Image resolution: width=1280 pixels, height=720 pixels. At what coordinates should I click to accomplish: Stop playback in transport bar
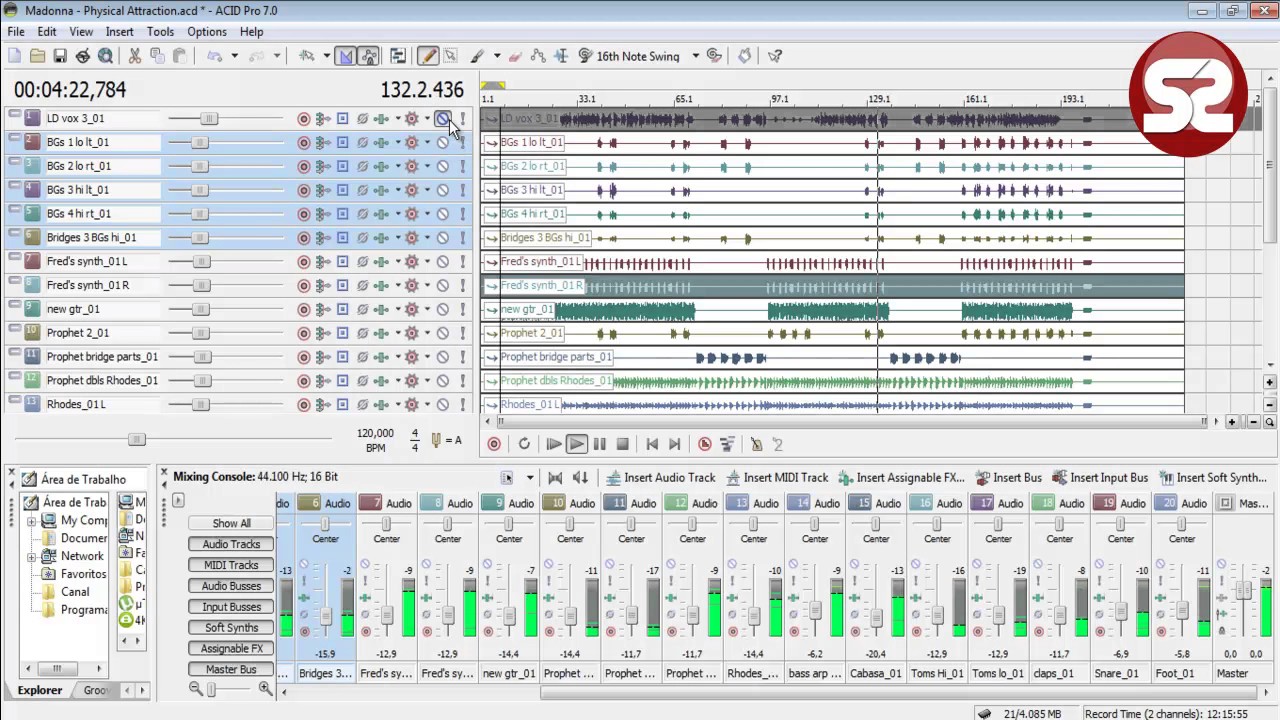point(622,444)
